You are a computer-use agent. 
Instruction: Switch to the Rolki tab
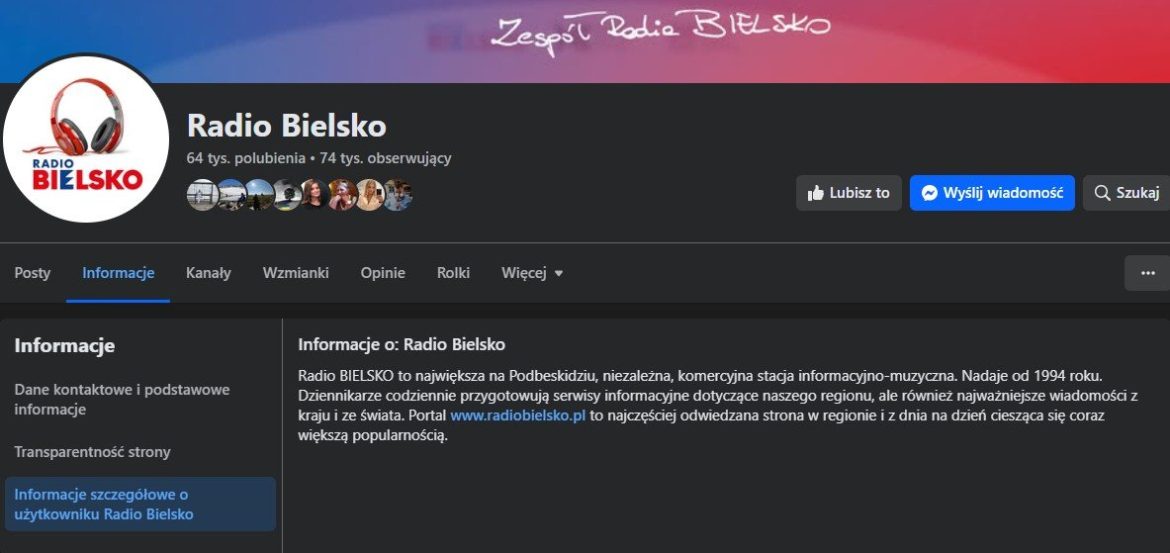coord(454,273)
